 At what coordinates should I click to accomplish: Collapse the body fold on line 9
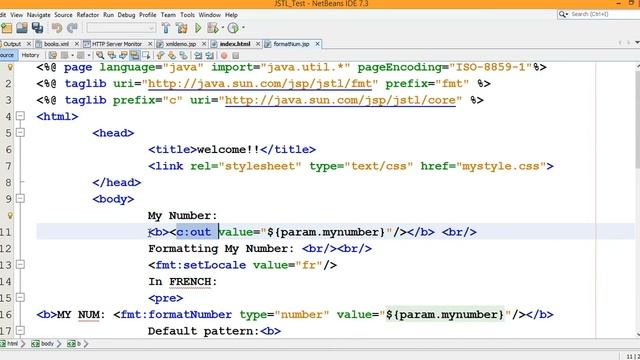(20, 199)
